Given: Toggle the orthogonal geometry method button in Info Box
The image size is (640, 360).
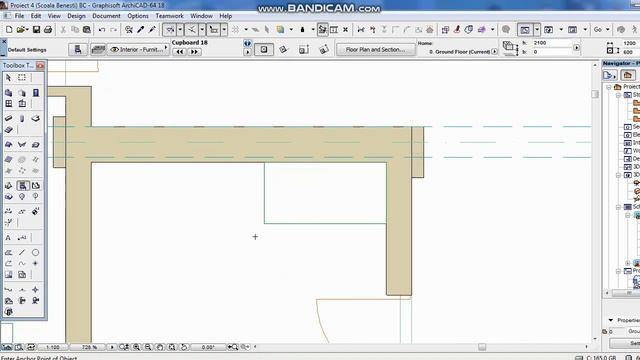Looking at the screenshot, I should click(264, 50).
